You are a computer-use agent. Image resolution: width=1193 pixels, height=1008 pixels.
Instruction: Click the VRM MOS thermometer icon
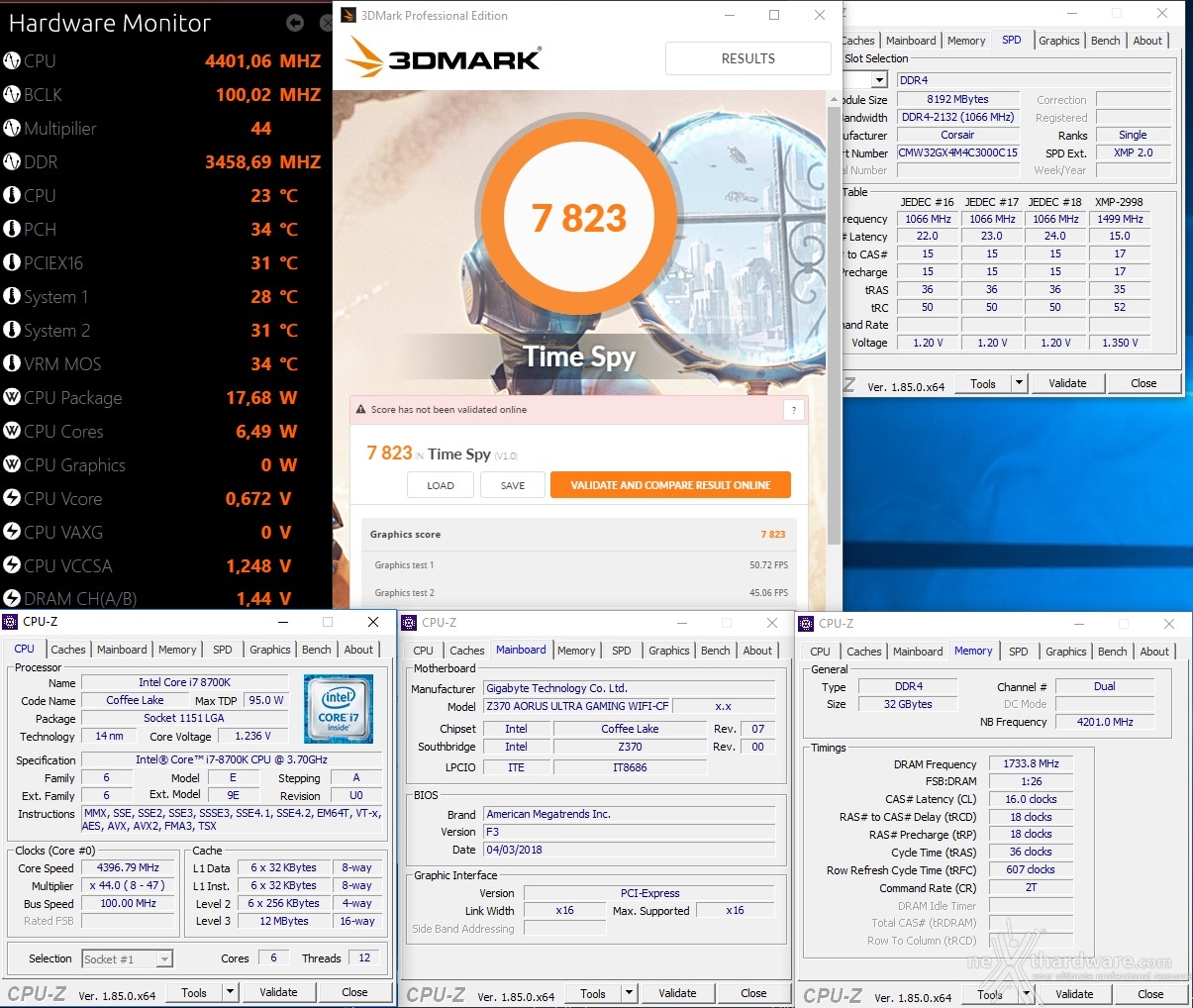12,363
